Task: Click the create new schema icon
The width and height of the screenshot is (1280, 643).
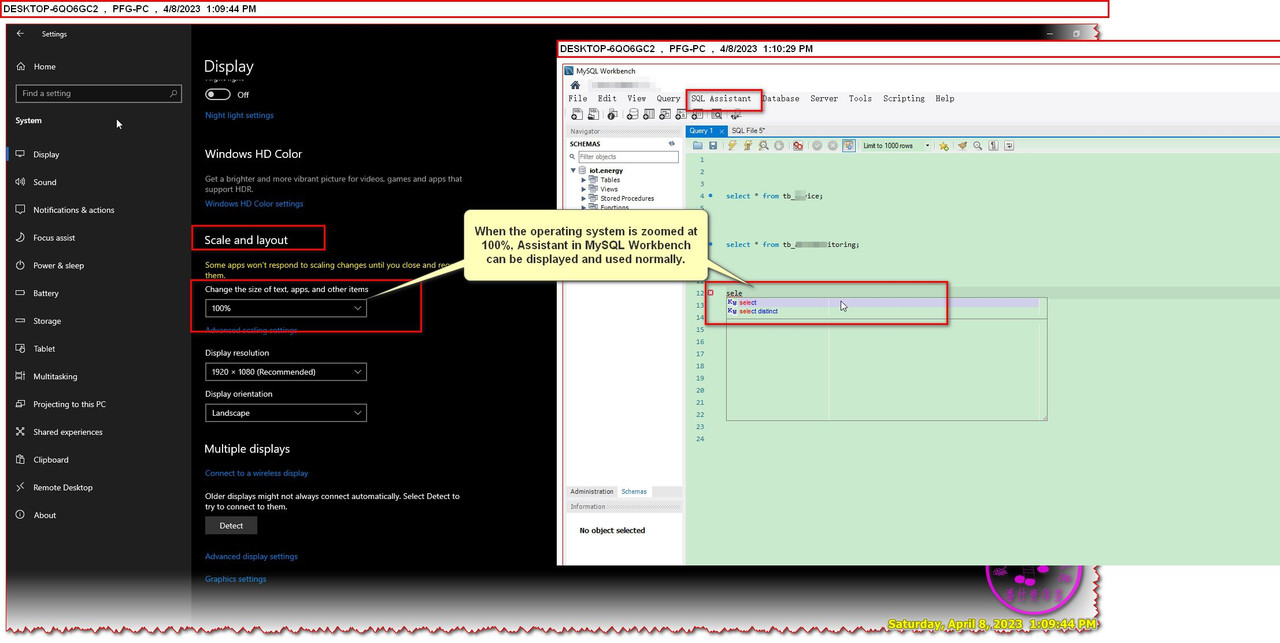Action: (633, 114)
